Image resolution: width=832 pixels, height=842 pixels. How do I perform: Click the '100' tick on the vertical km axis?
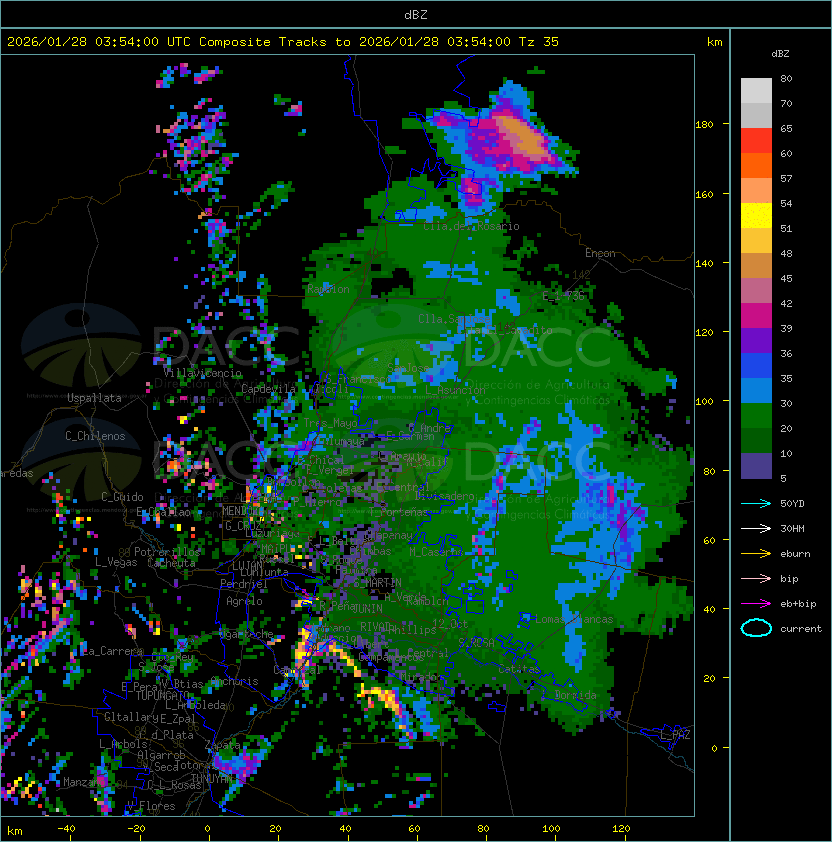pyautogui.click(x=704, y=402)
